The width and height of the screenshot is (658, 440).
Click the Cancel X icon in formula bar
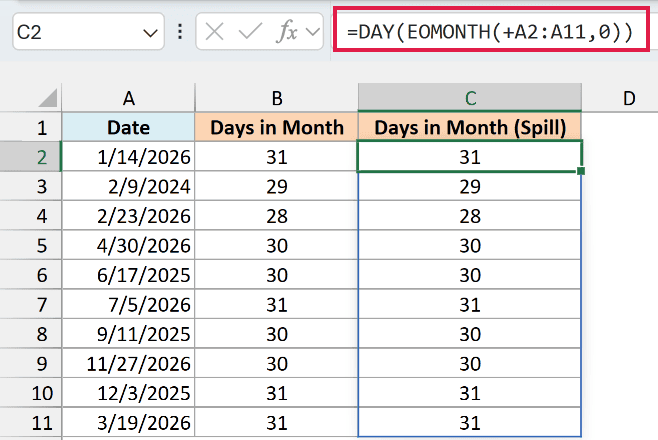click(214, 31)
